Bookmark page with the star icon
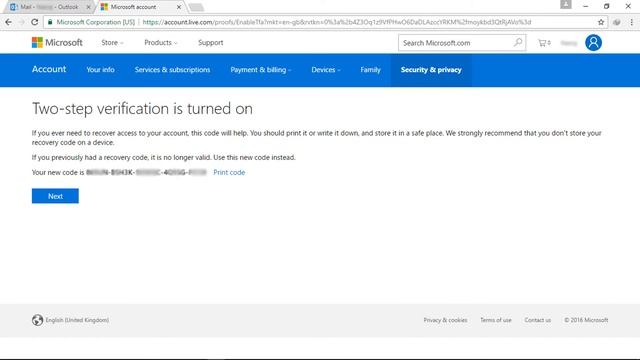 [601, 22]
